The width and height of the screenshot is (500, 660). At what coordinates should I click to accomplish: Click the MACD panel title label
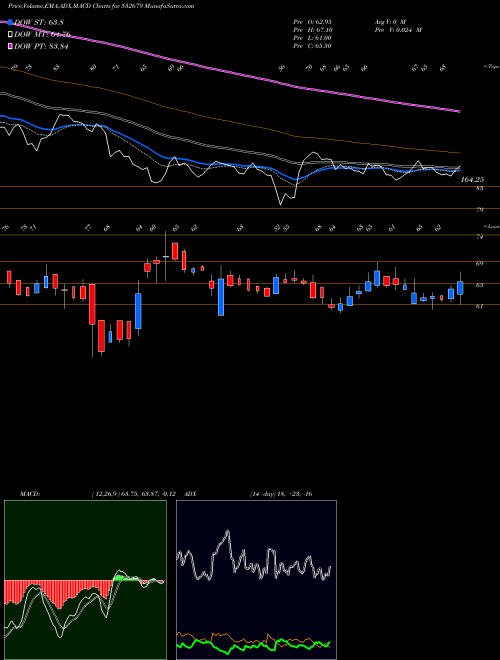tap(29, 494)
